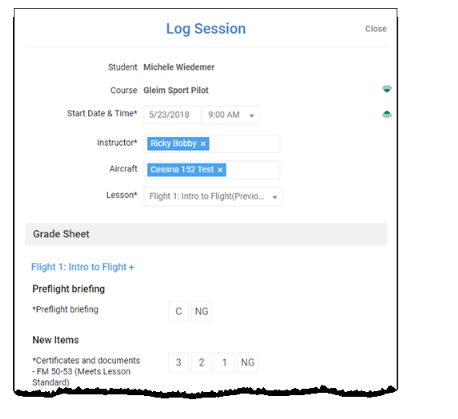Screen dimensions: 458x419
Task: Open the Lesson dropdown selector
Action: click(213, 197)
